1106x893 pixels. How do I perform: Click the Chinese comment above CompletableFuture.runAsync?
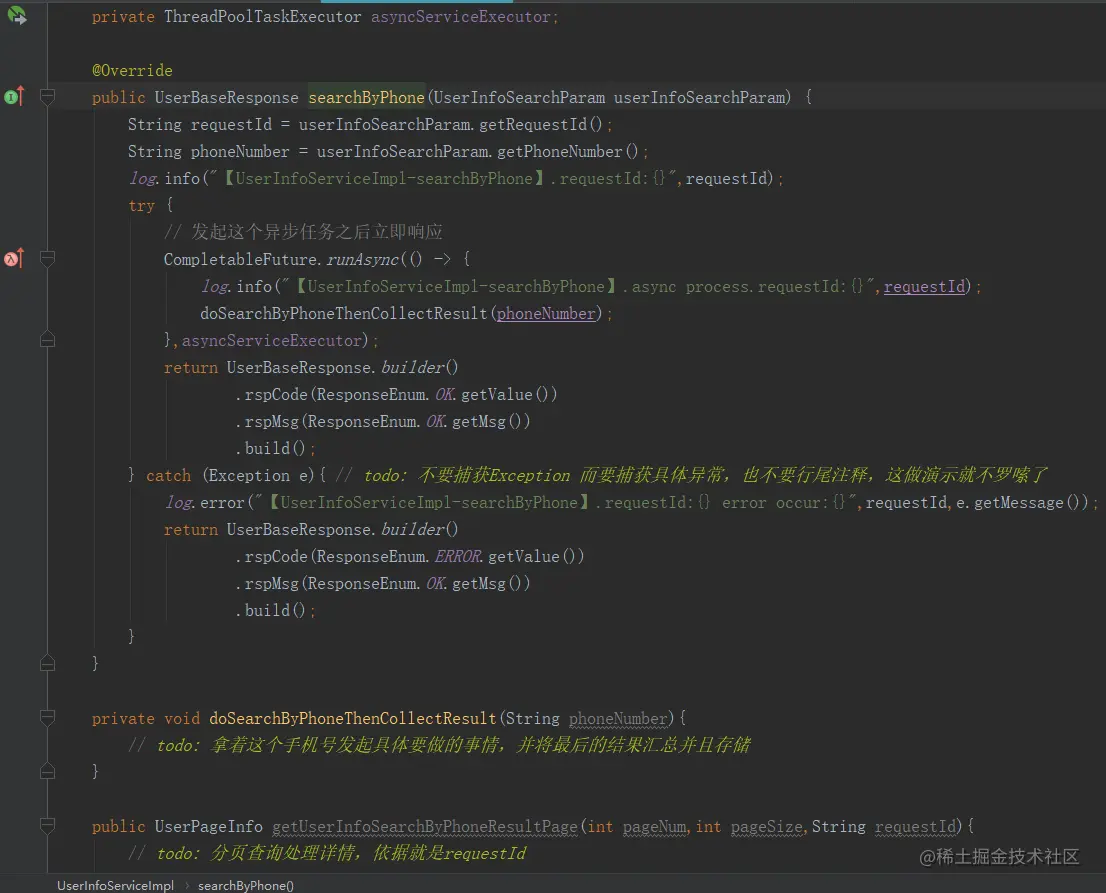coord(303,232)
